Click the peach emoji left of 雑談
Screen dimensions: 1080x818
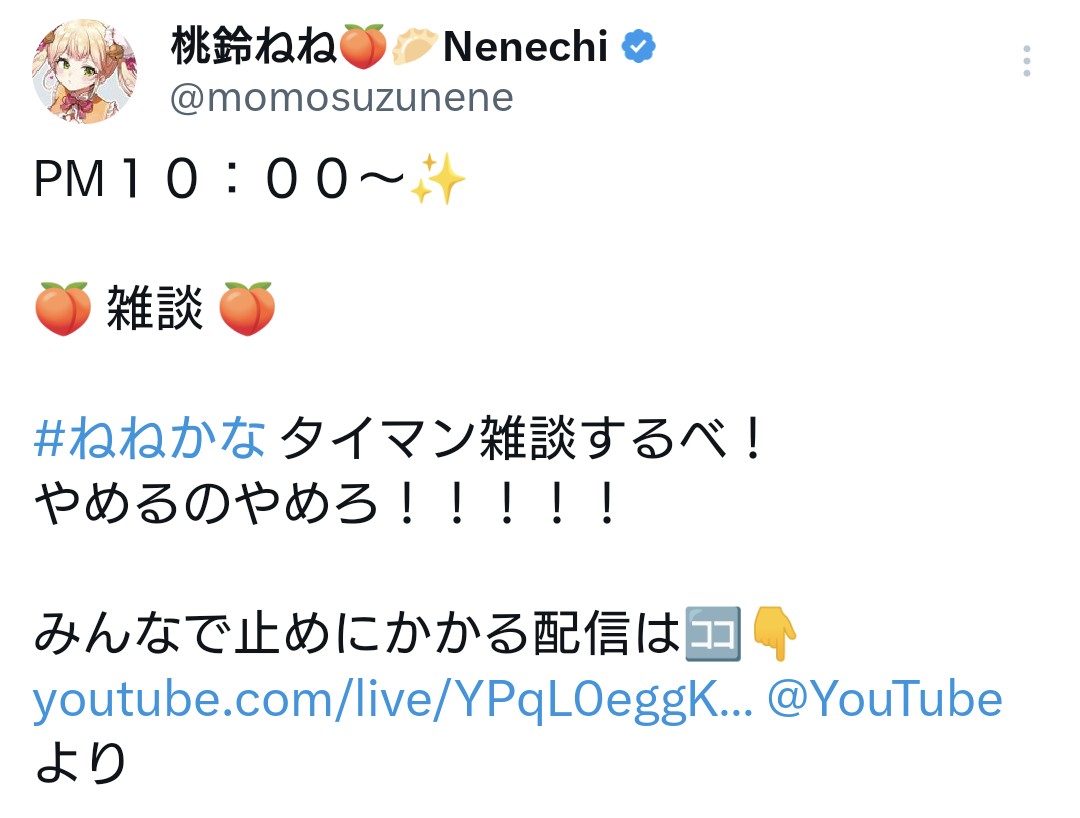[63, 309]
